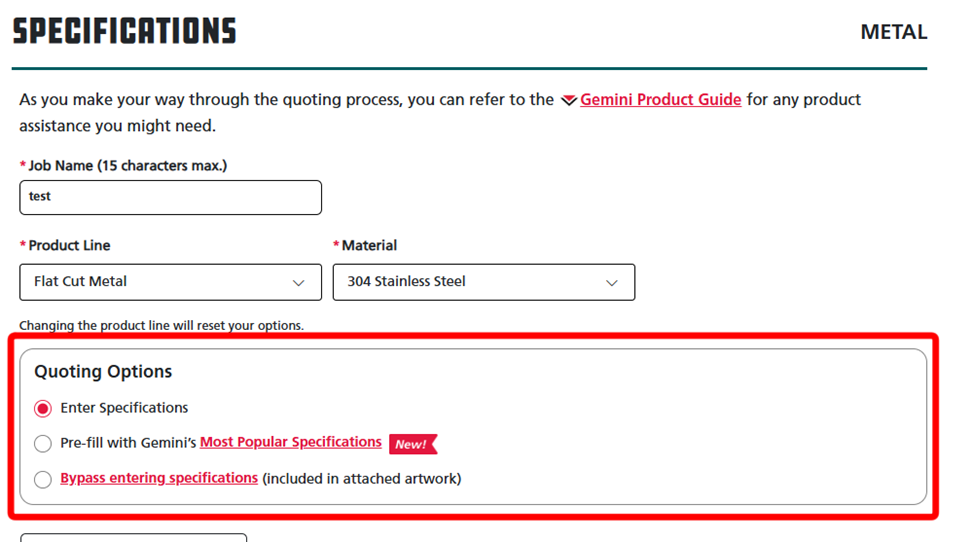Viewport: 973px width, 542px height.
Task: Select the Enter Specifications radio button
Action: [43, 409]
